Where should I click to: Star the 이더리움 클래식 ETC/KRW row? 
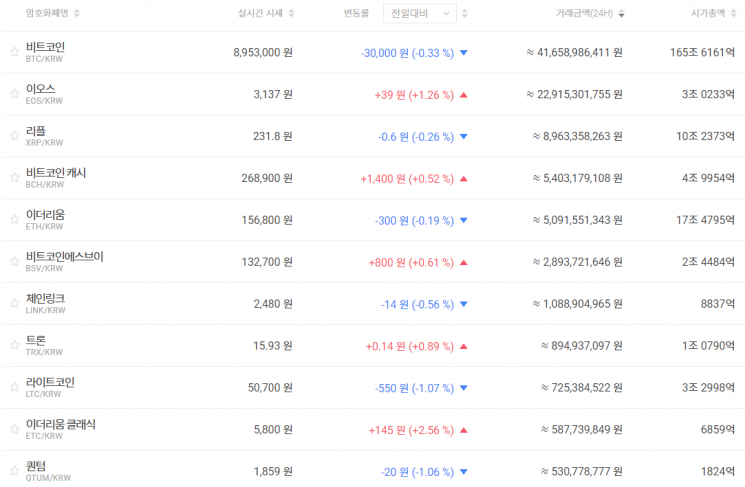click(x=14, y=429)
